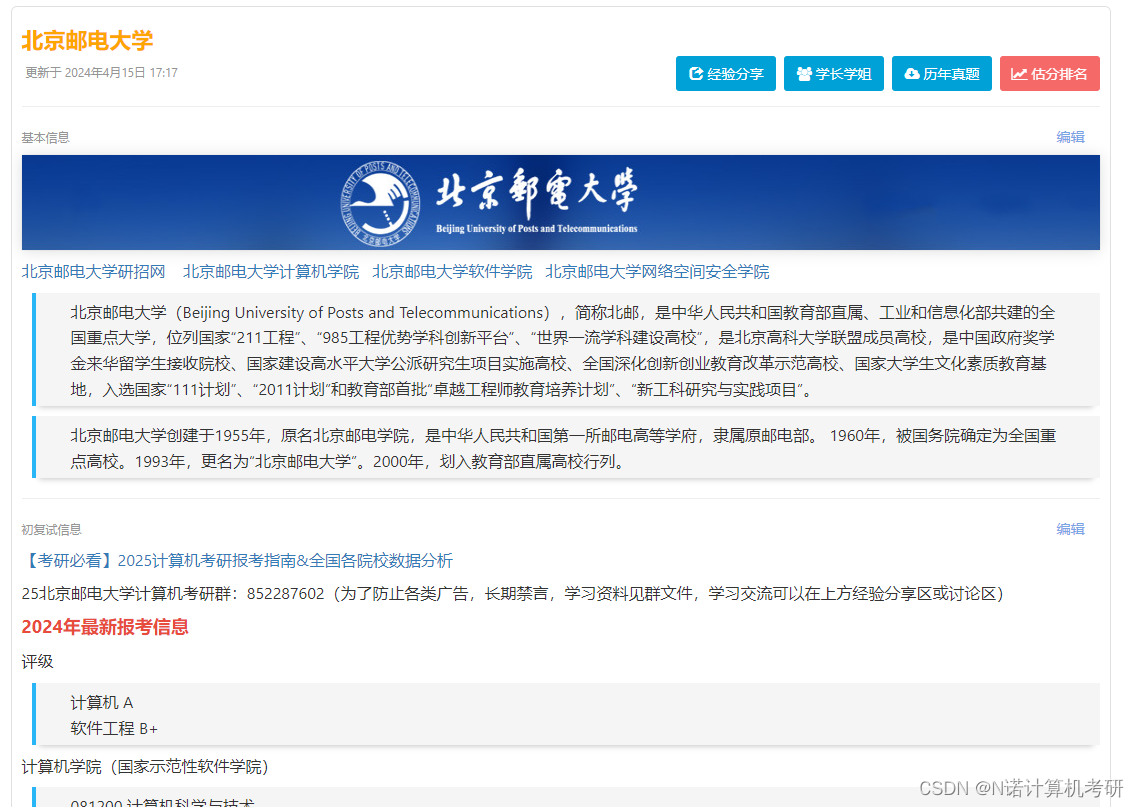
Task: Click the cloud download icon in 历年真题
Action: tap(912, 73)
